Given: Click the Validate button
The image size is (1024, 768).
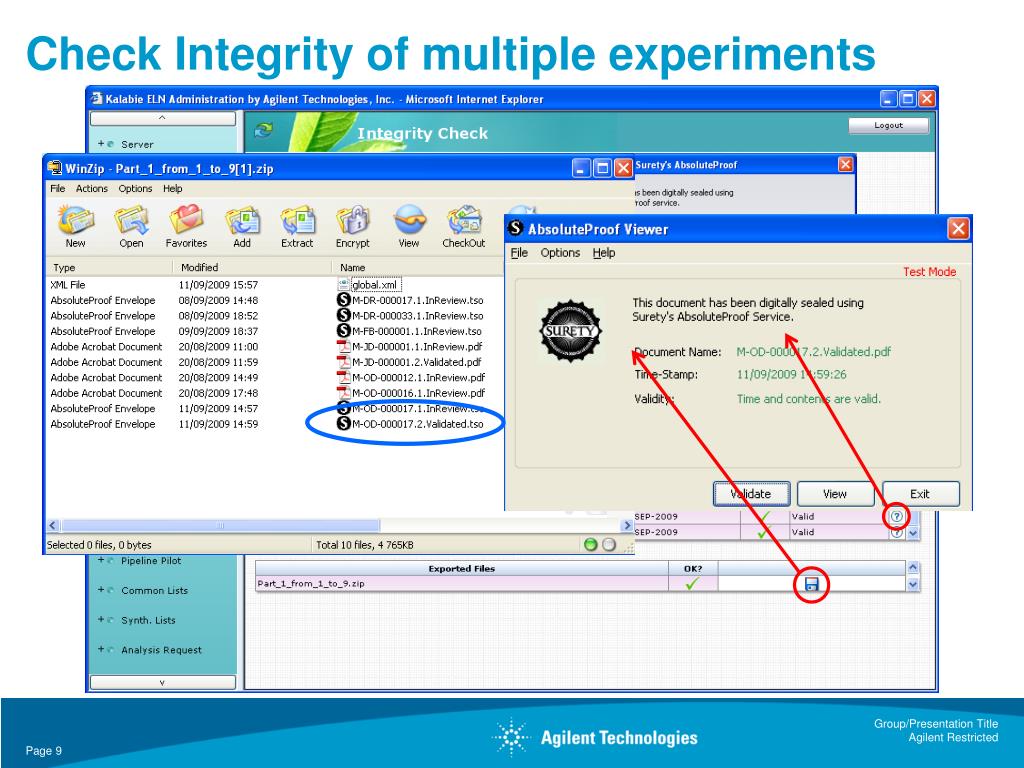Looking at the screenshot, I should click(x=751, y=494).
